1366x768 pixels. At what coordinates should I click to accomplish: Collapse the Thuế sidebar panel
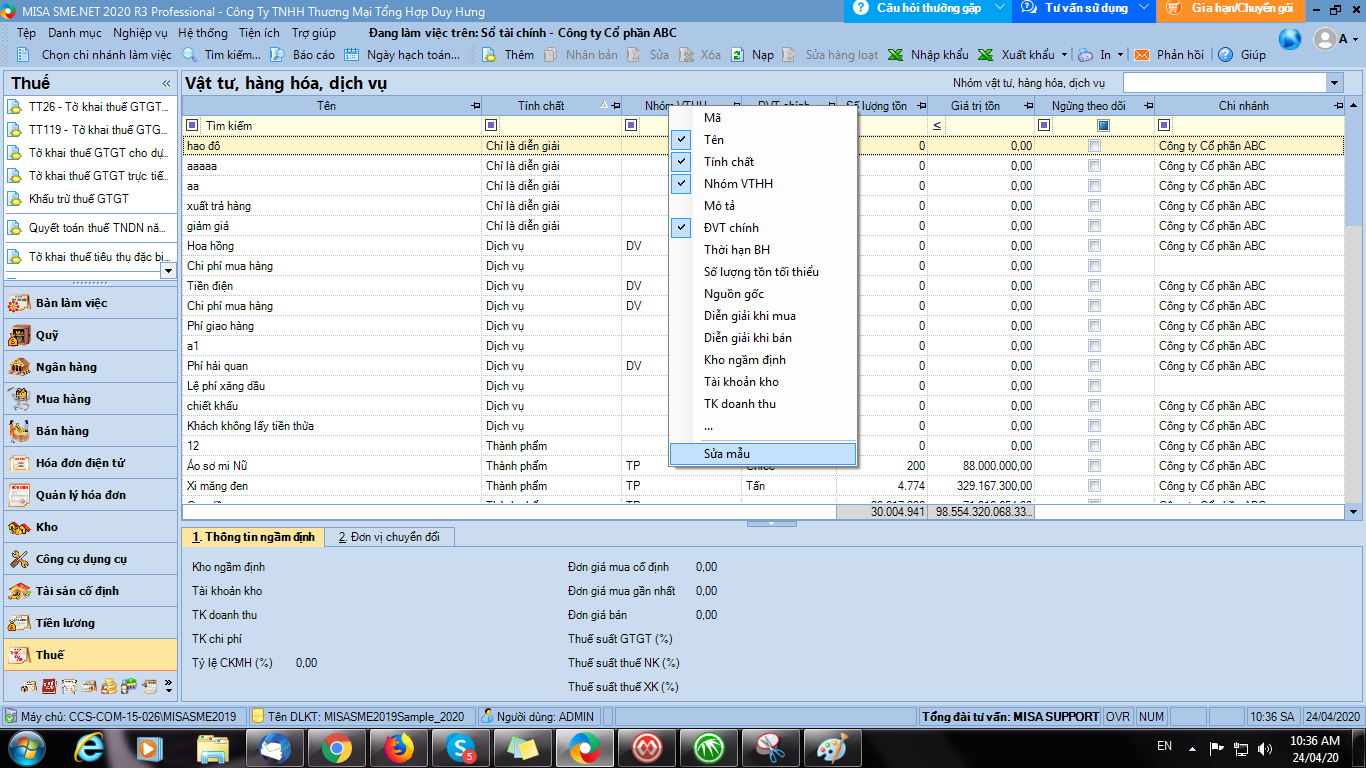[x=166, y=83]
